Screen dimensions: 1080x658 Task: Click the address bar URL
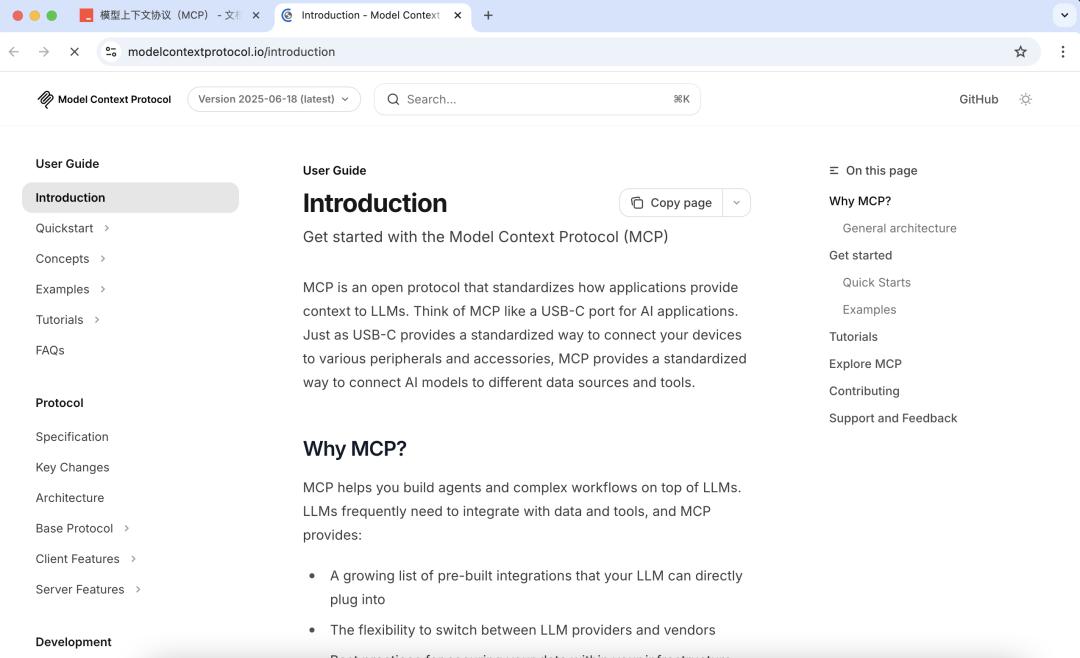tap(231, 52)
